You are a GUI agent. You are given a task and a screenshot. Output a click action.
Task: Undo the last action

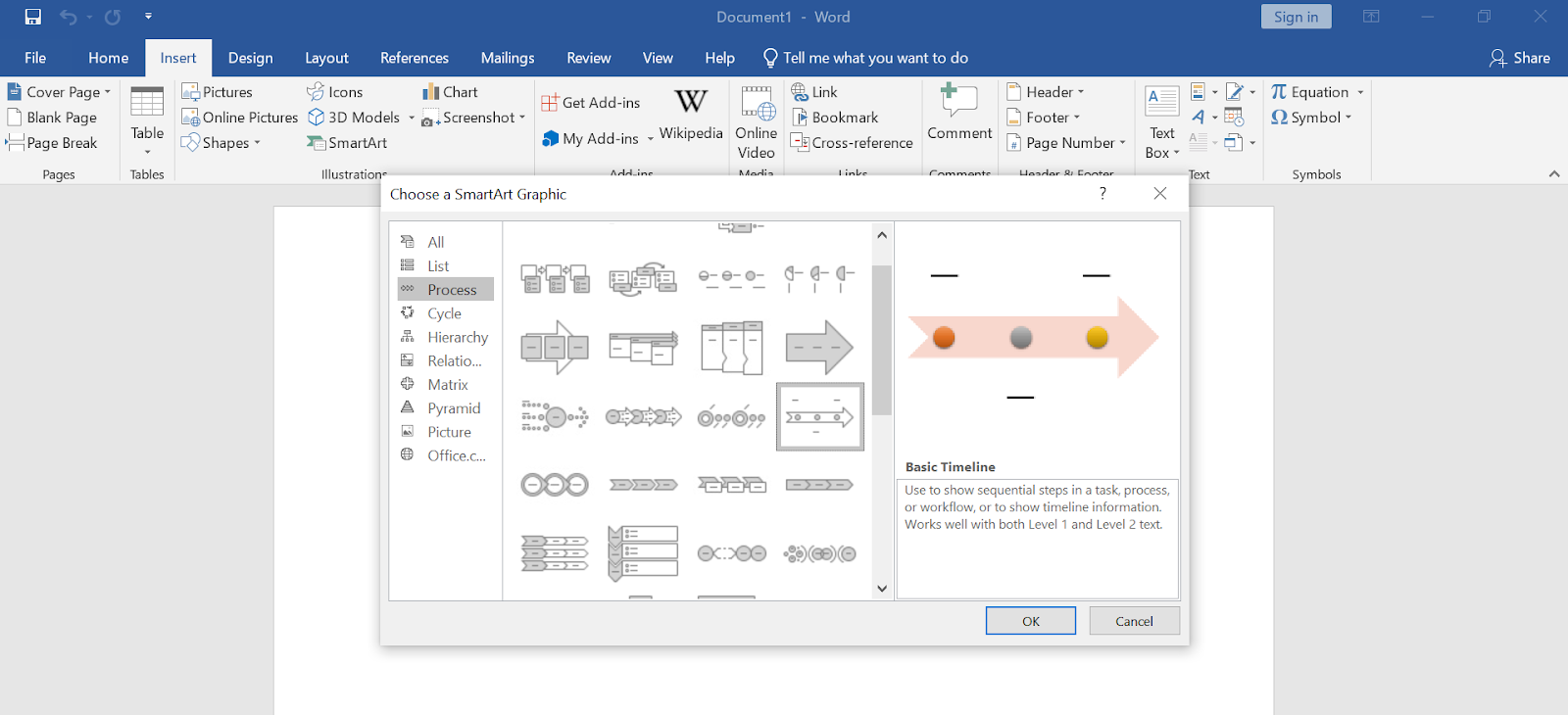click(68, 17)
